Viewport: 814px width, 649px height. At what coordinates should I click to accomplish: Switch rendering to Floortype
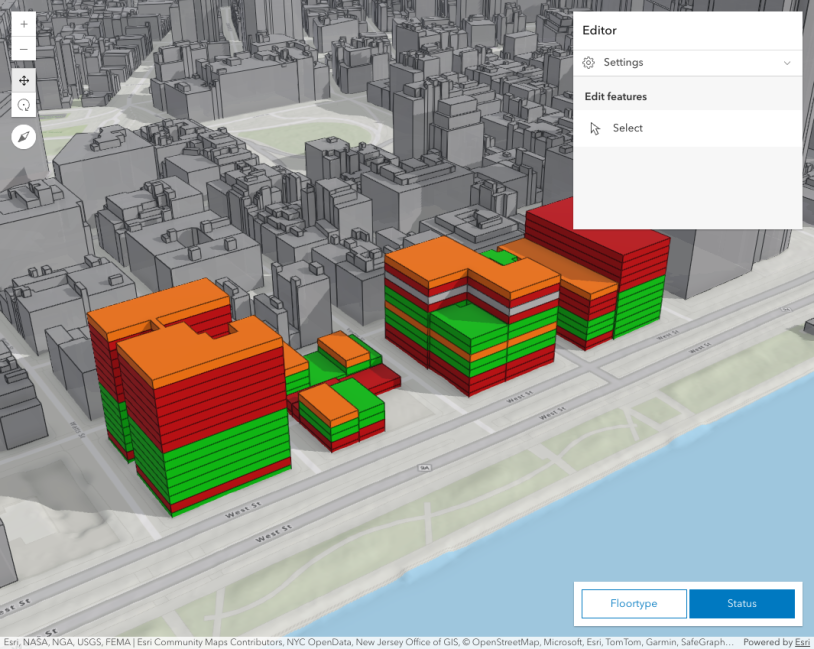click(x=634, y=604)
